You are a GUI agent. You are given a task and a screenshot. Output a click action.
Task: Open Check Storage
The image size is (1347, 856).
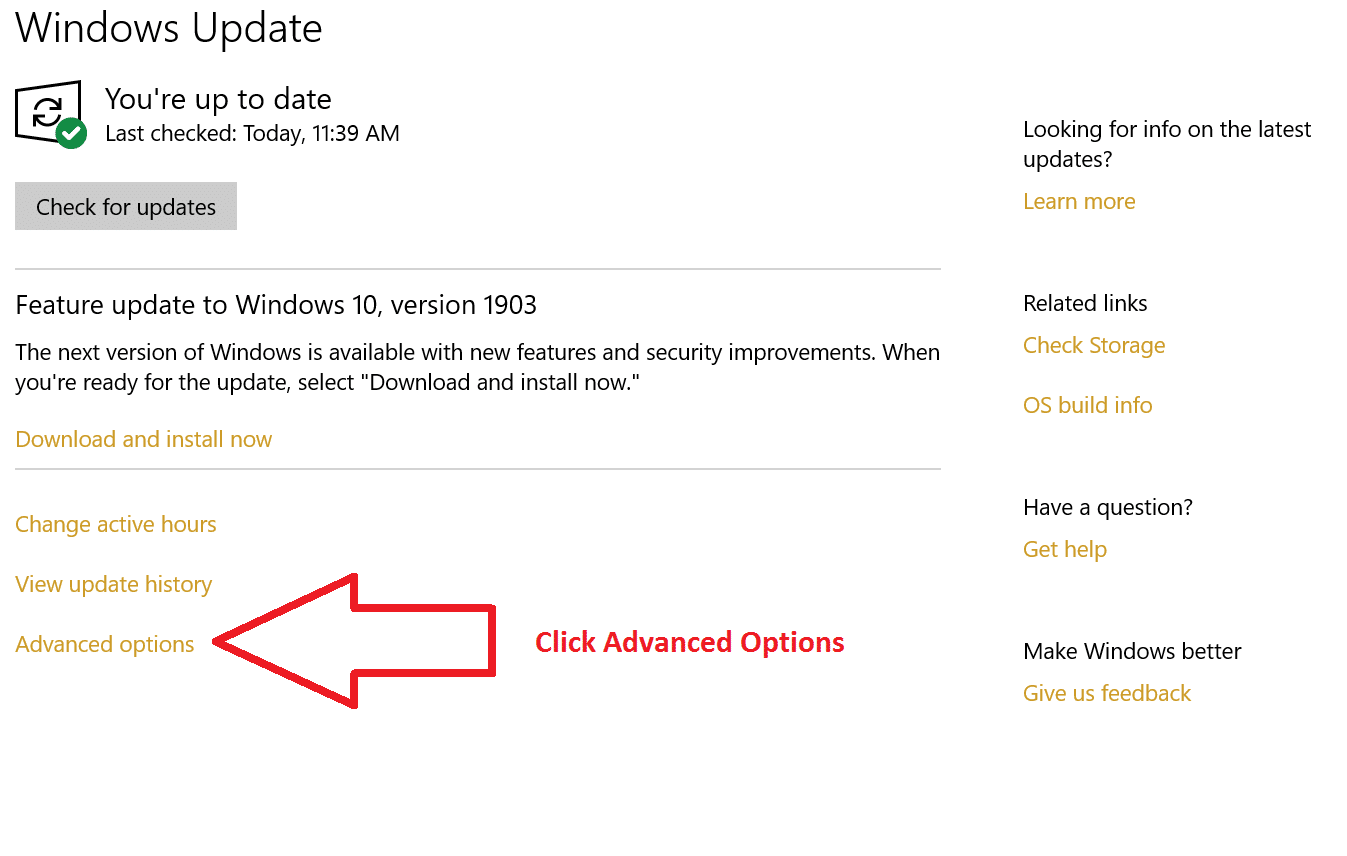[x=1093, y=344]
